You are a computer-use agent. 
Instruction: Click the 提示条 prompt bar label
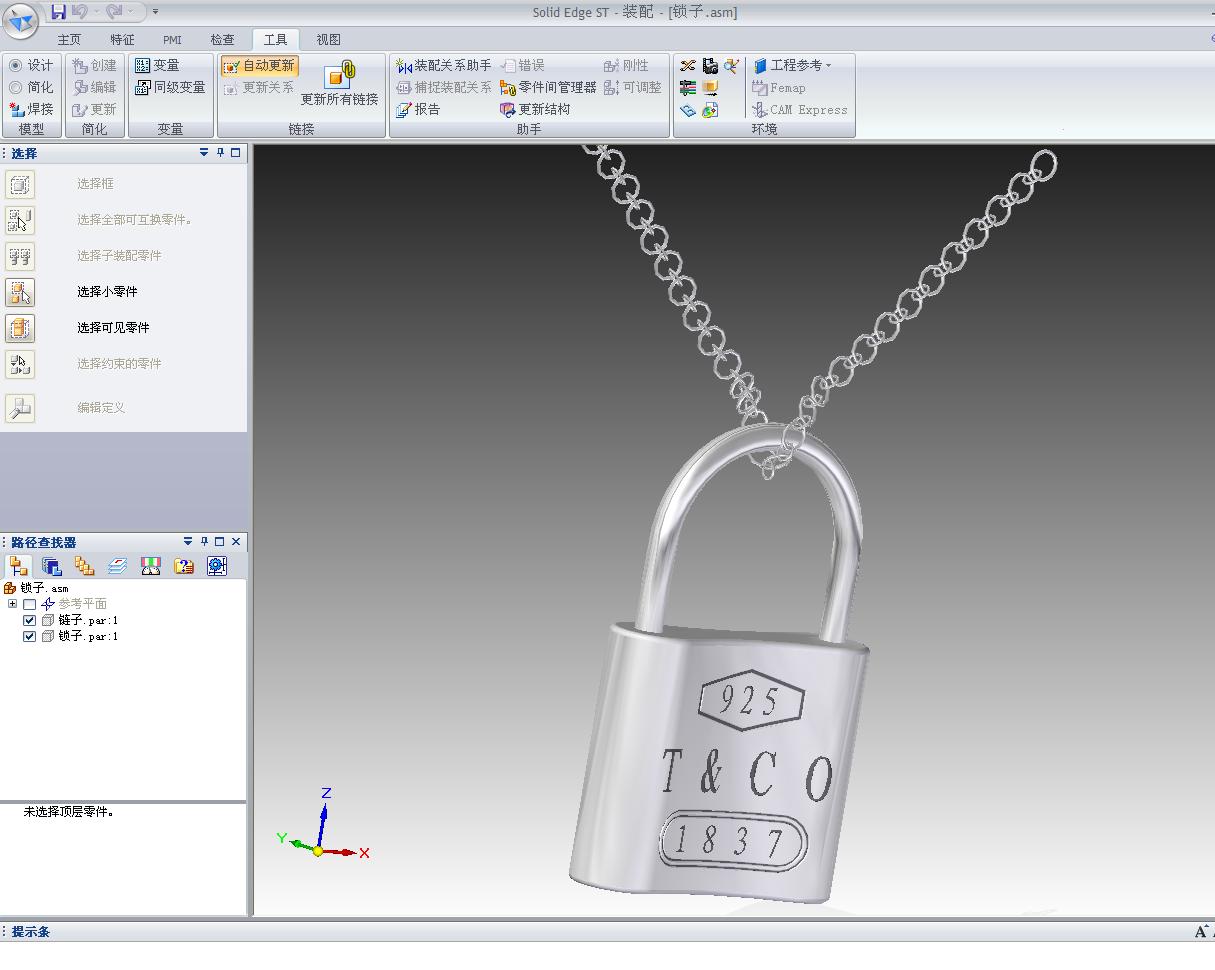coord(31,932)
